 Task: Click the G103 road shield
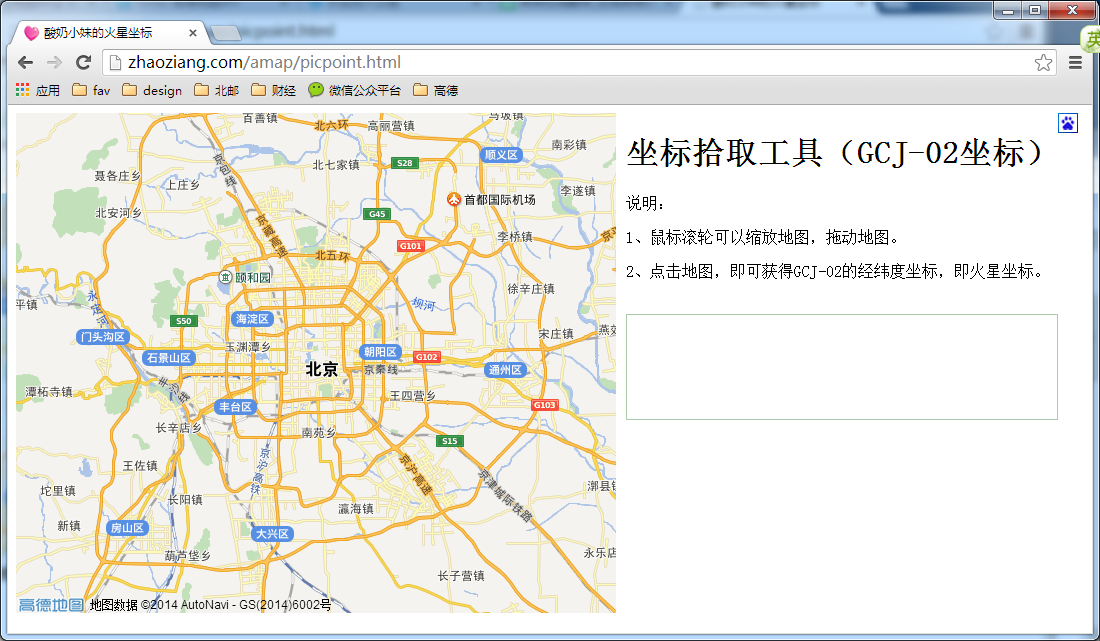(544, 405)
